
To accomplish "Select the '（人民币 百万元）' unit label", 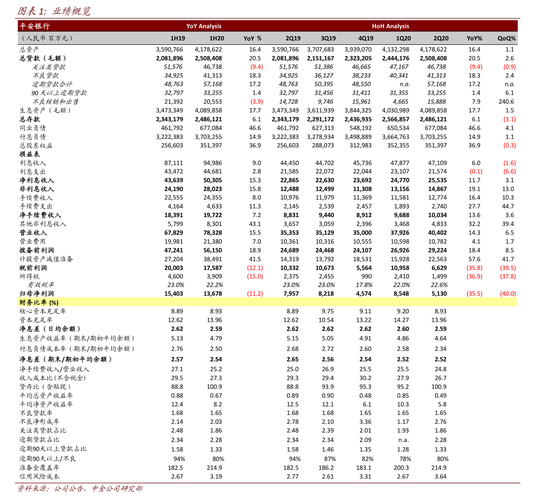I will point(46,38).
